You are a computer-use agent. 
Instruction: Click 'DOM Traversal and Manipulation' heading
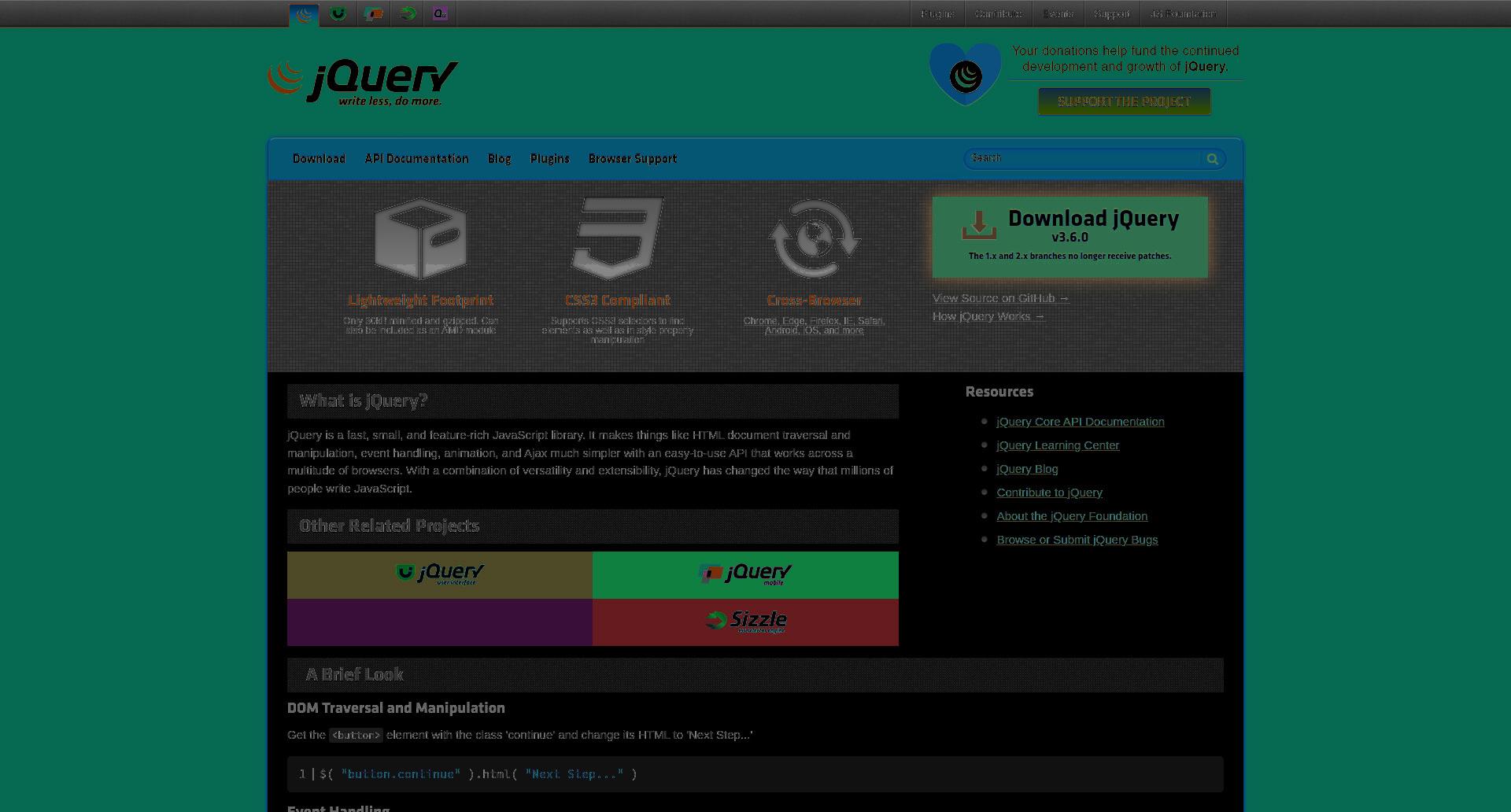(396, 708)
